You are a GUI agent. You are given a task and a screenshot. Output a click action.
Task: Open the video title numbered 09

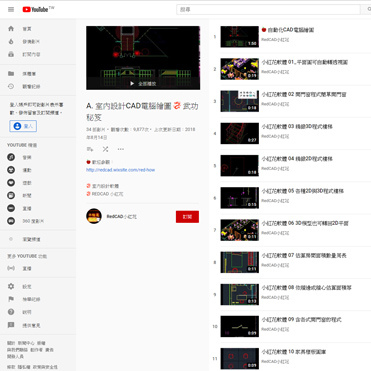(301, 320)
